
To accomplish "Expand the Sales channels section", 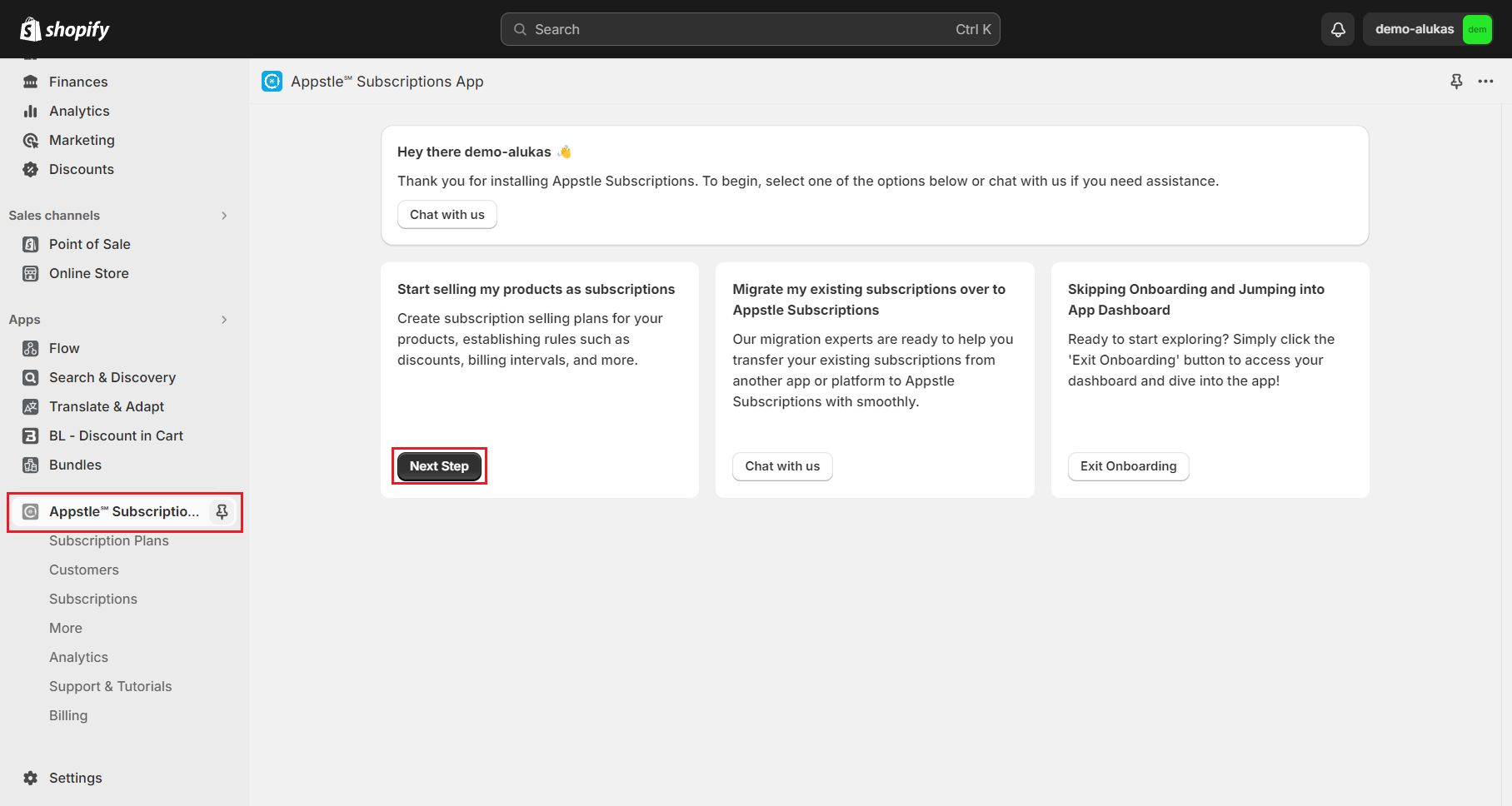I will tap(224, 215).
